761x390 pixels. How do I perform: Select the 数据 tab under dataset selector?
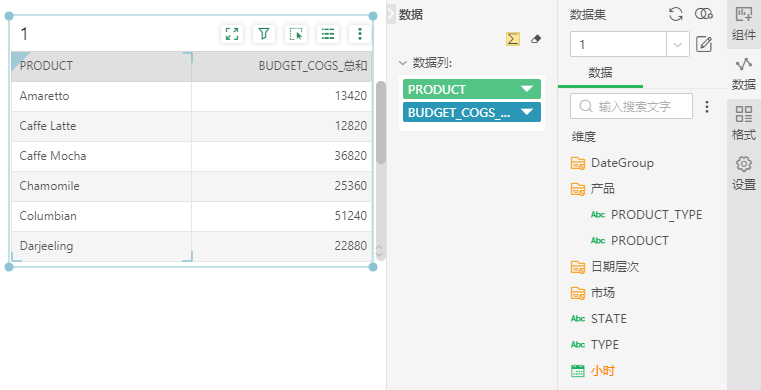600,73
